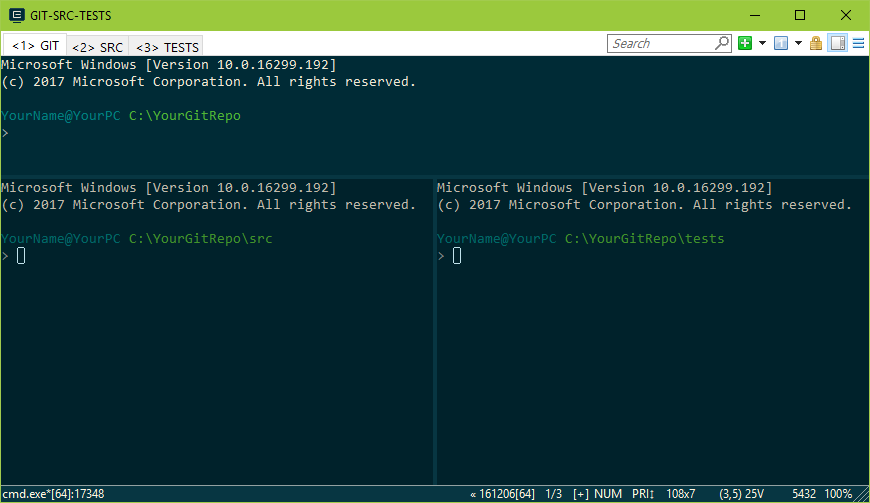Viewport: 870px width, 503px height.
Task: Switch to the <2> SRC tab
Action: (97, 47)
